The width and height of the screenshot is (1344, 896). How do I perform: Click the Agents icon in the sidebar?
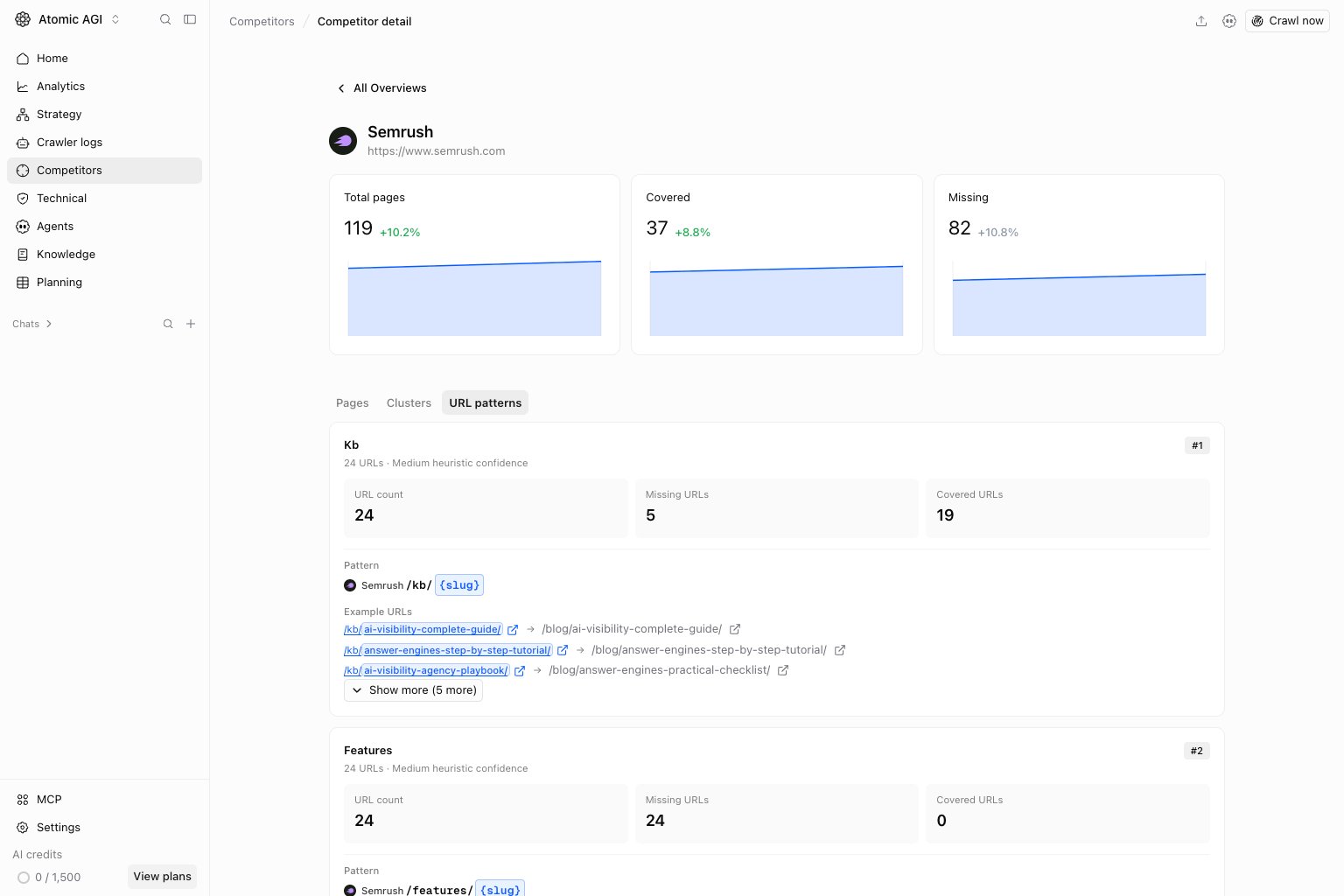[23, 227]
